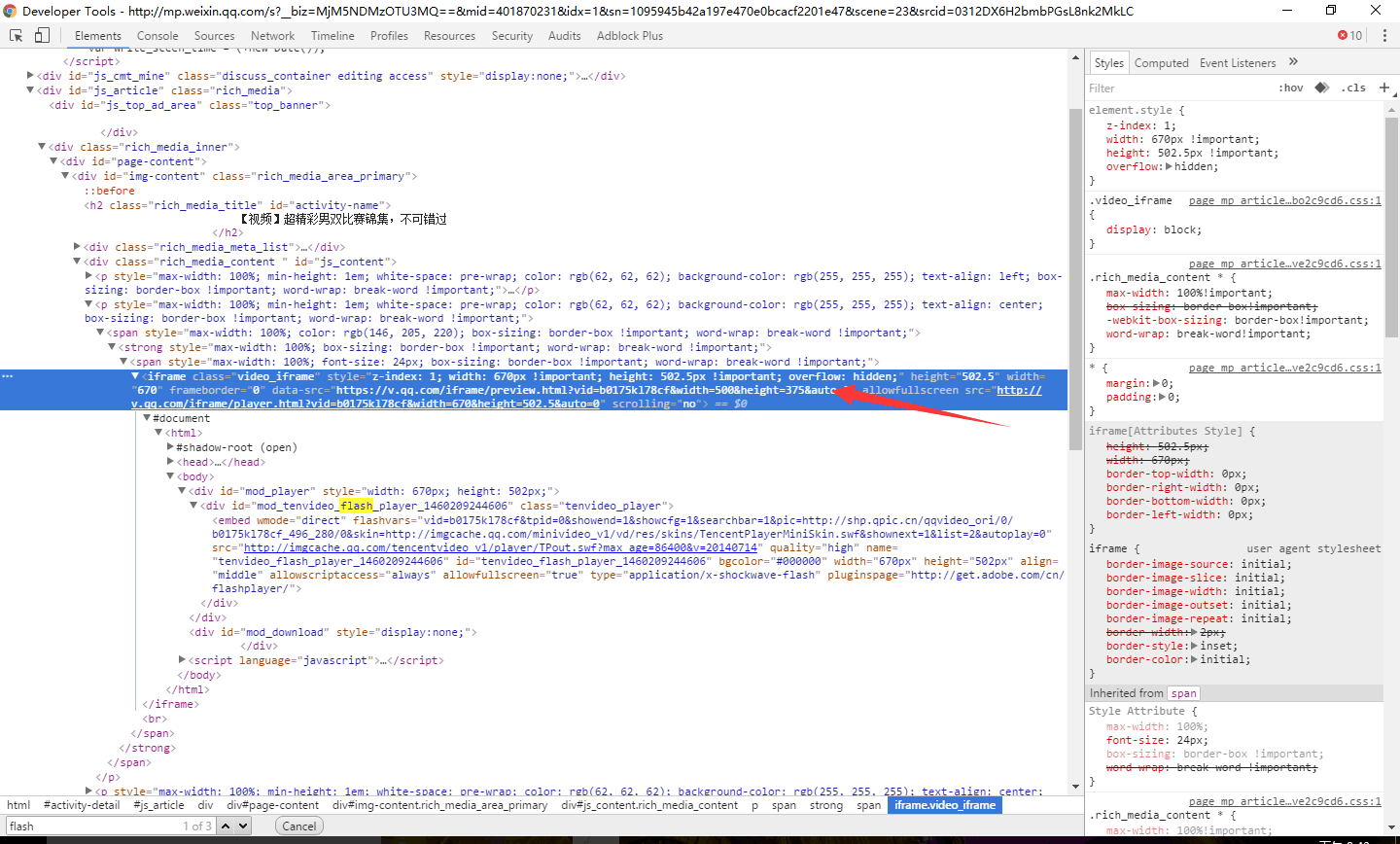Viewport: 1400px width, 844px height.
Task: Open the Profiles tab
Action: click(x=389, y=36)
